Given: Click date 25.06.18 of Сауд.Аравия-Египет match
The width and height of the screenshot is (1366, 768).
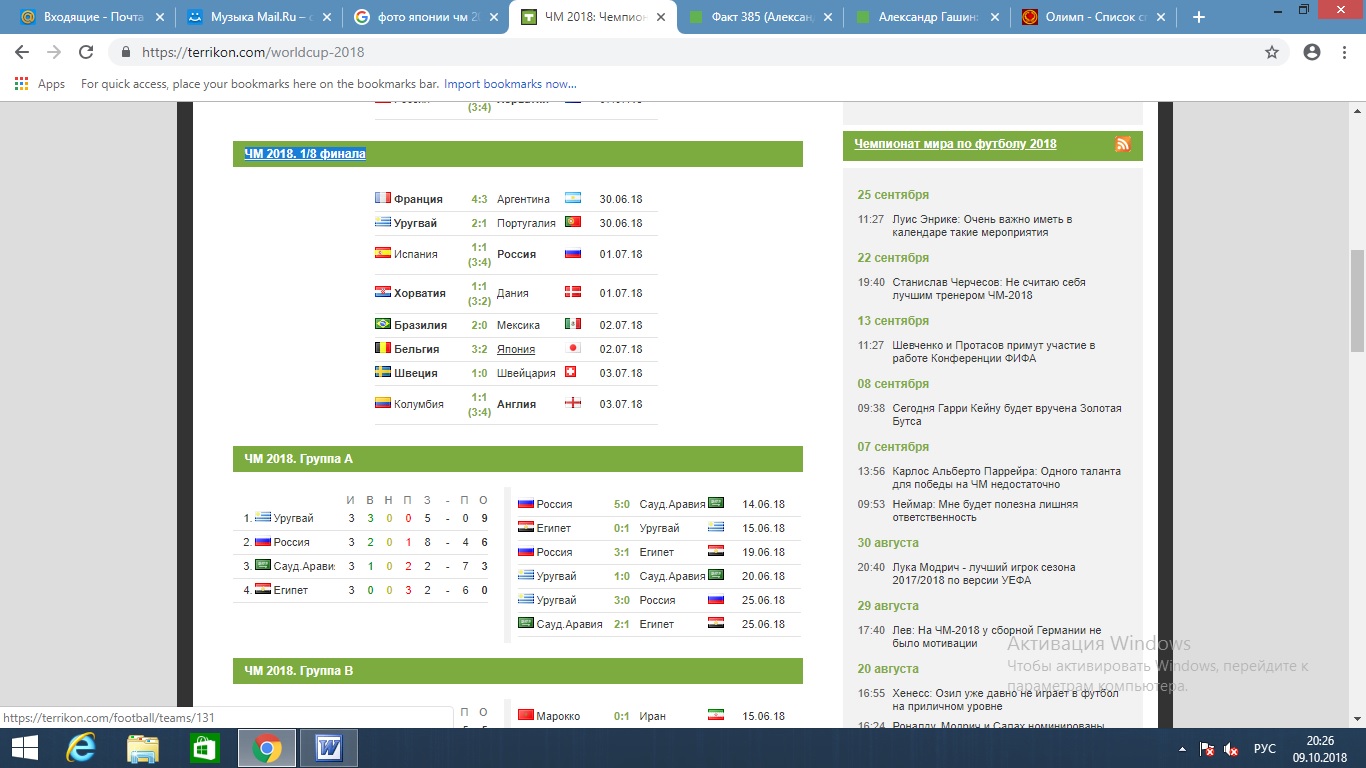Looking at the screenshot, I should [x=764, y=624].
